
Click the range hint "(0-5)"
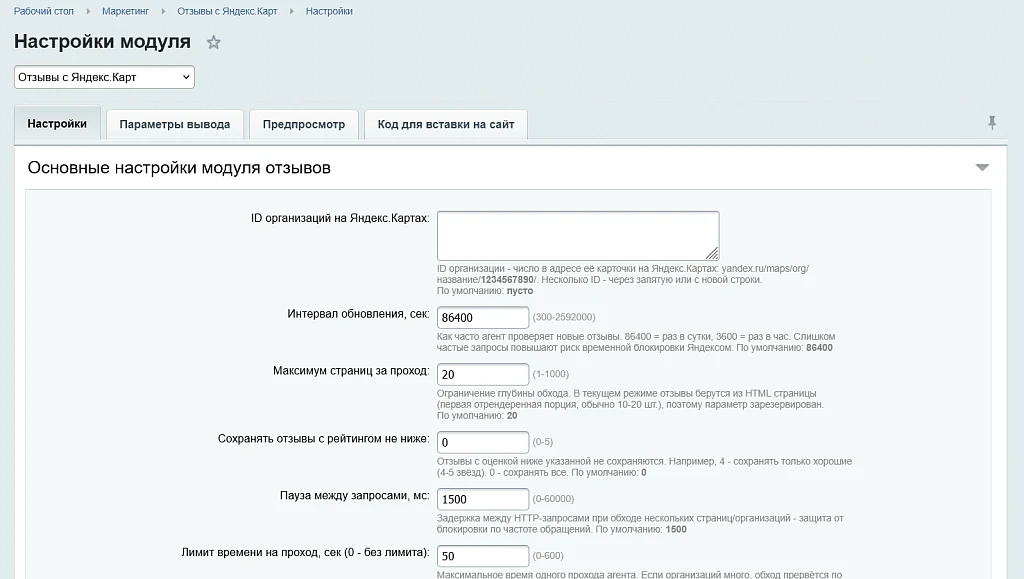(x=543, y=442)
